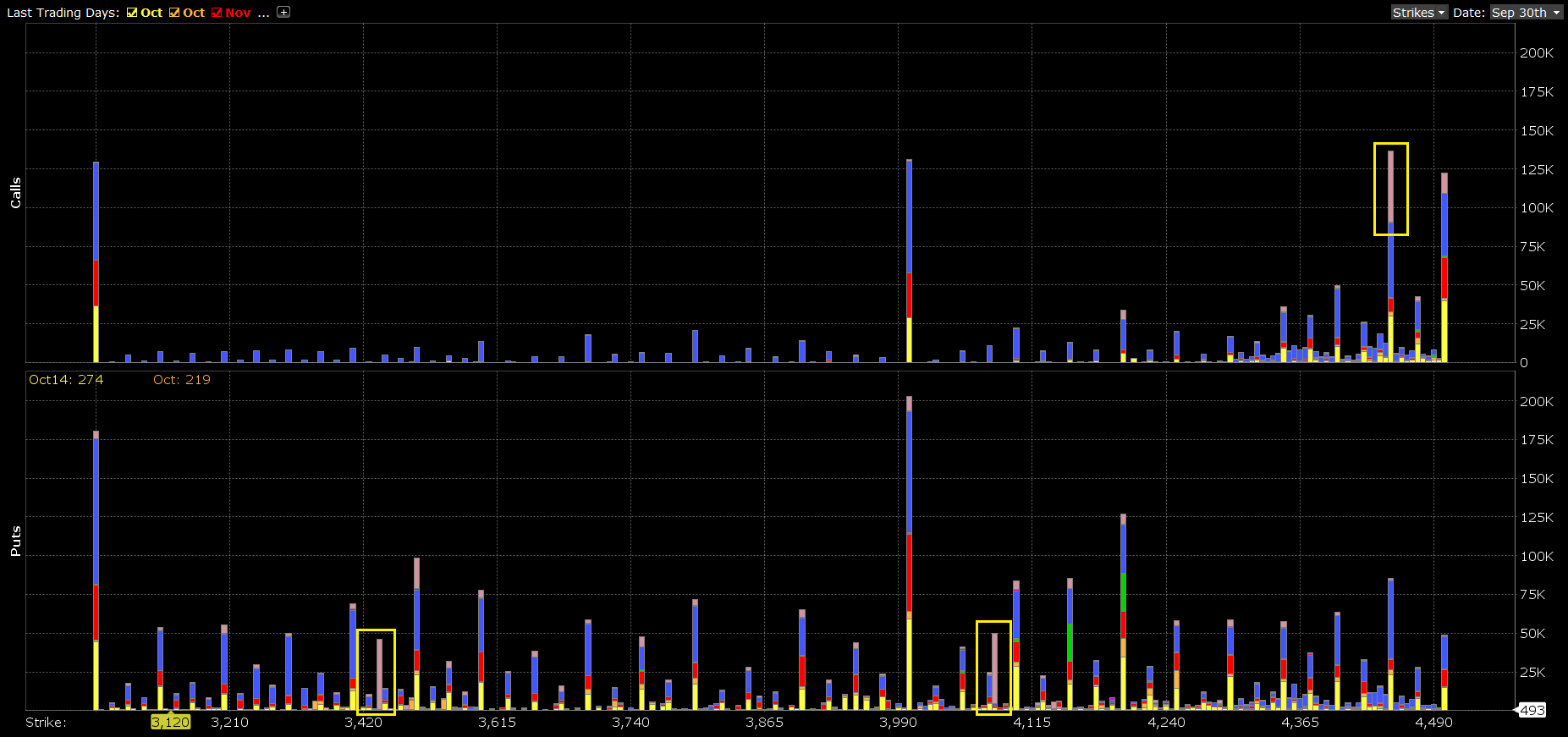This screenshot has width=1568, height=737.
Task: Open the Strikes dropdown
Action: click(x=1419, y=13)
